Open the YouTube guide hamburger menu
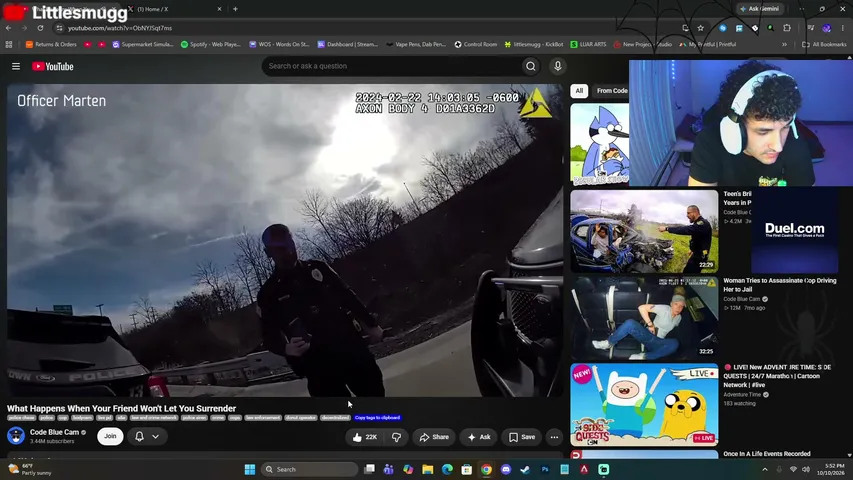853x480 pixels. (x=16, y=66)
